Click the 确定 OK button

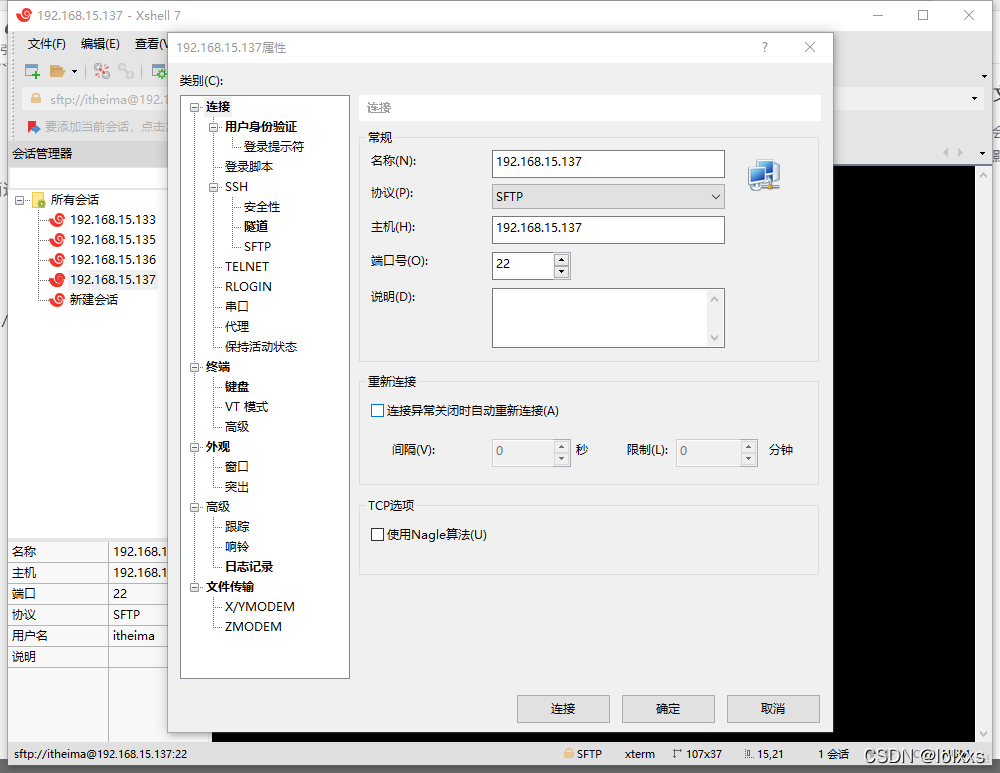[668, 709]
